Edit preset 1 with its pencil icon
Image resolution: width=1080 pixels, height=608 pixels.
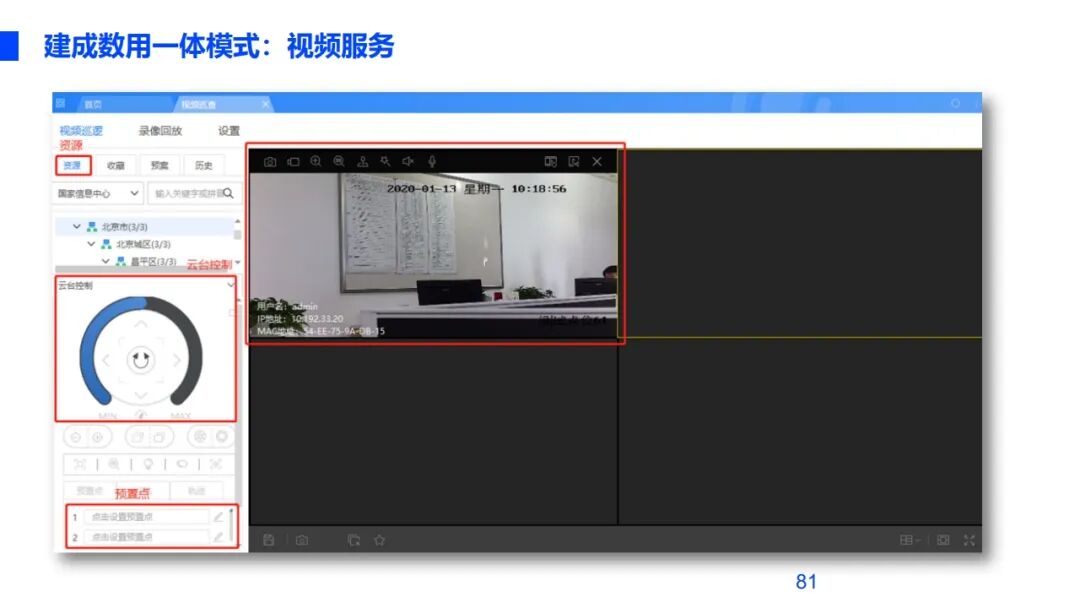click(x=218, y=516)
